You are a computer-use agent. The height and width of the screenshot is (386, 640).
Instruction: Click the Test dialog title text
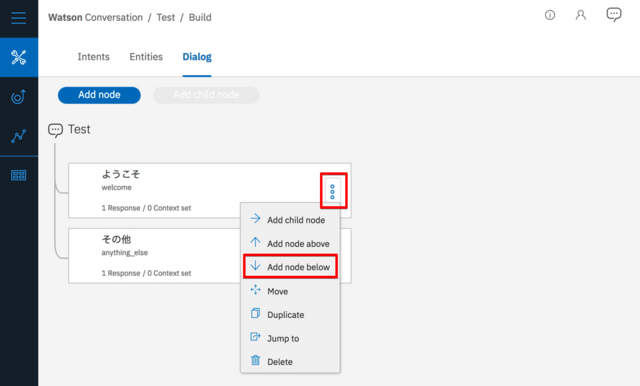pos(79,129)
